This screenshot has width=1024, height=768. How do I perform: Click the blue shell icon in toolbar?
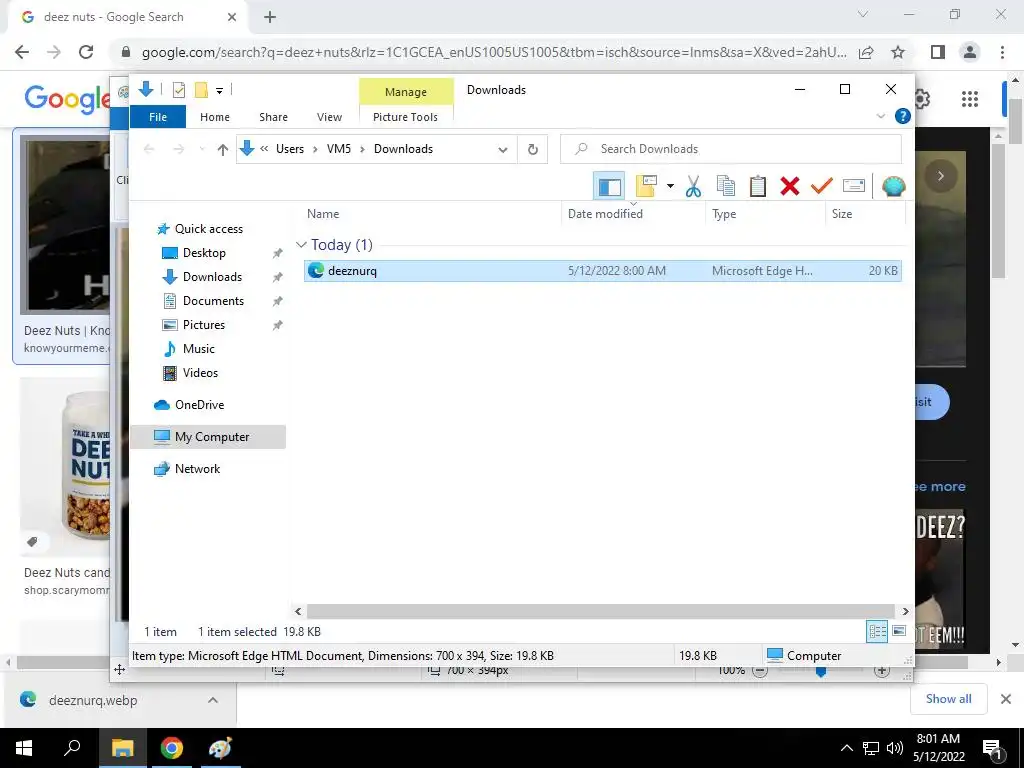tap(893, 186)
